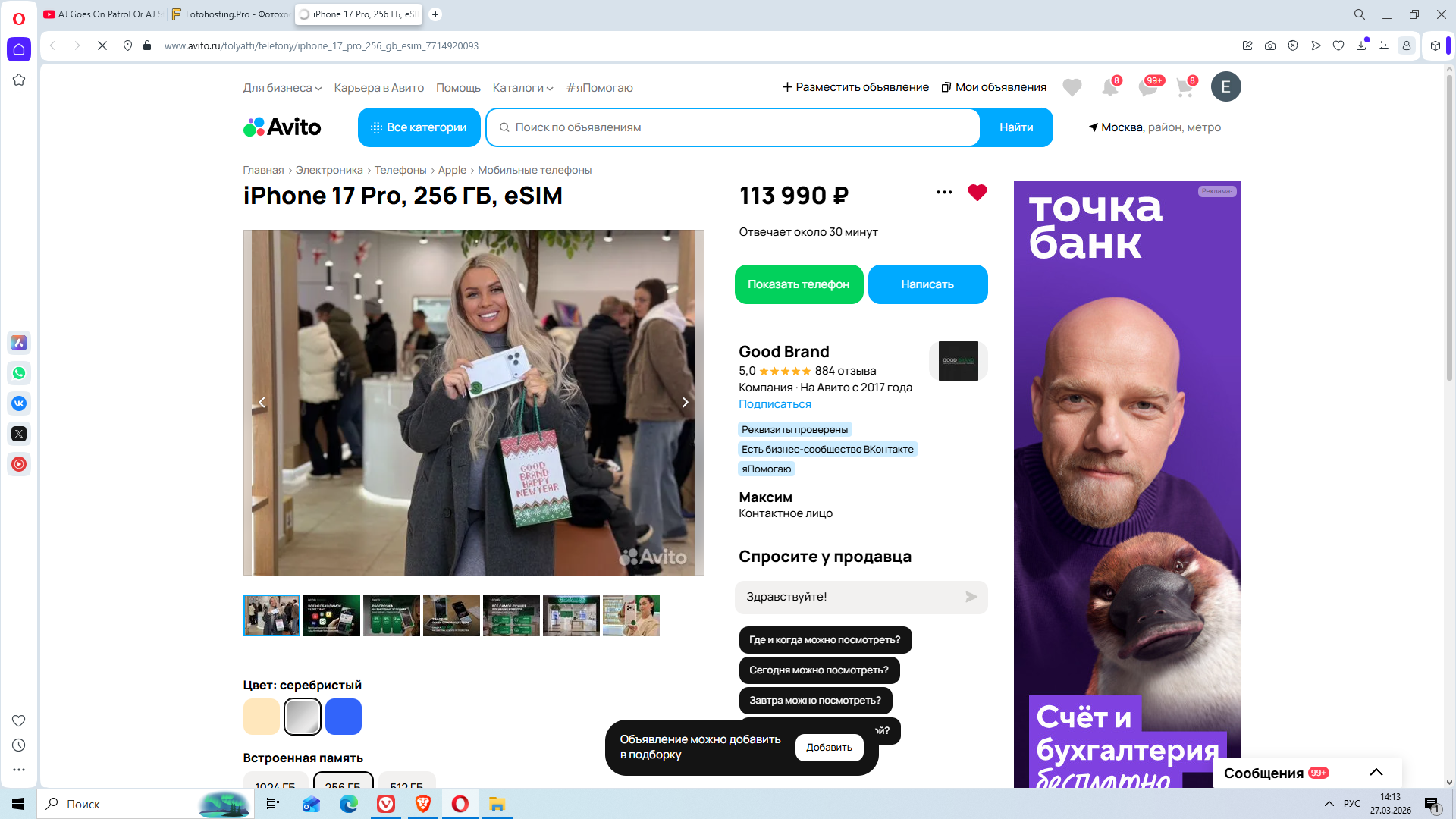This screenshot has height=819, width=1456.
Task: Select the blue color option
Action: (x=343, y=717)
